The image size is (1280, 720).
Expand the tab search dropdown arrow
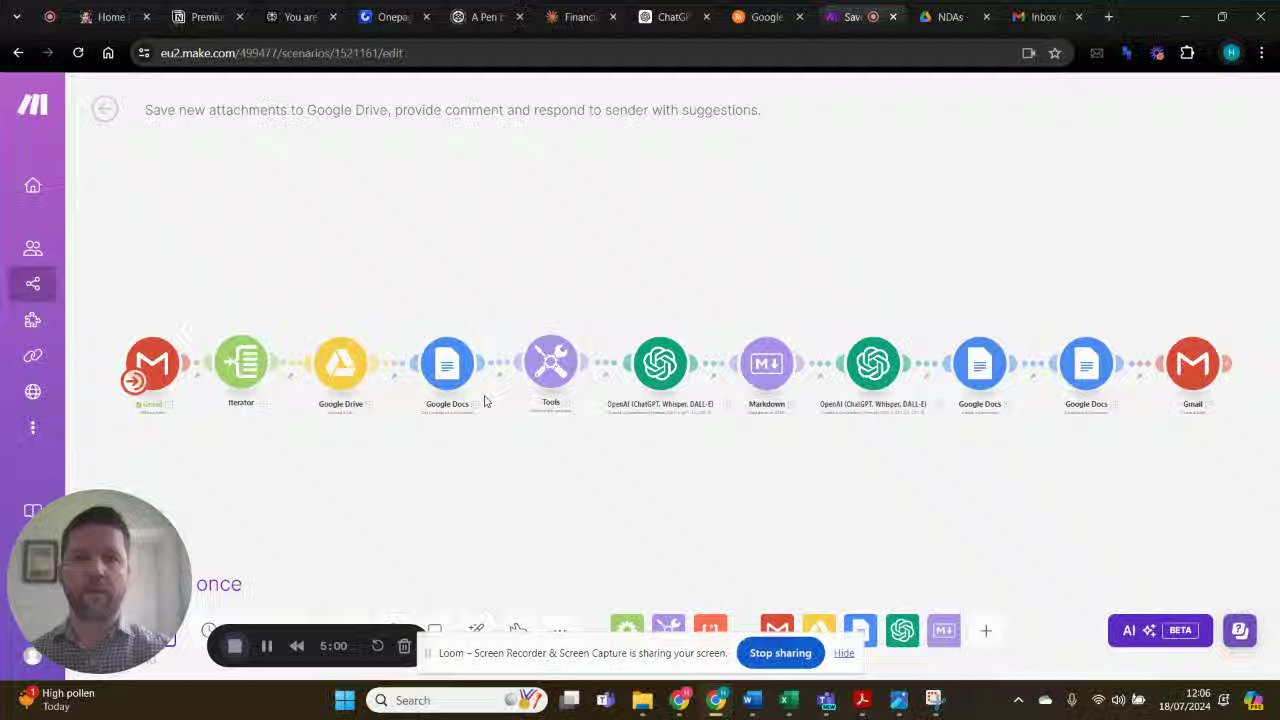pos(17,17)
